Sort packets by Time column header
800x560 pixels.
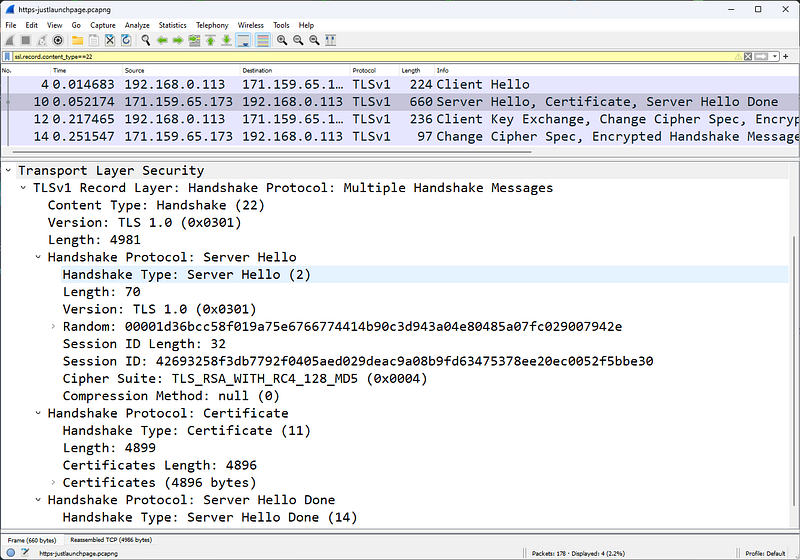click(87, 70)
